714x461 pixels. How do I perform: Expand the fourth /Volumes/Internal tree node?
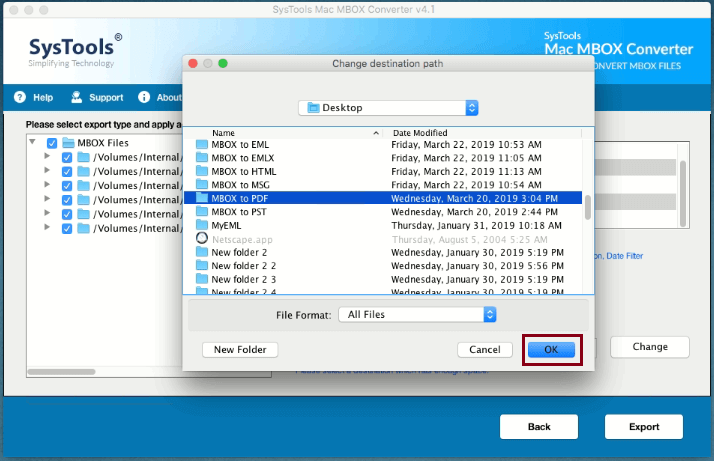[47, 199]
